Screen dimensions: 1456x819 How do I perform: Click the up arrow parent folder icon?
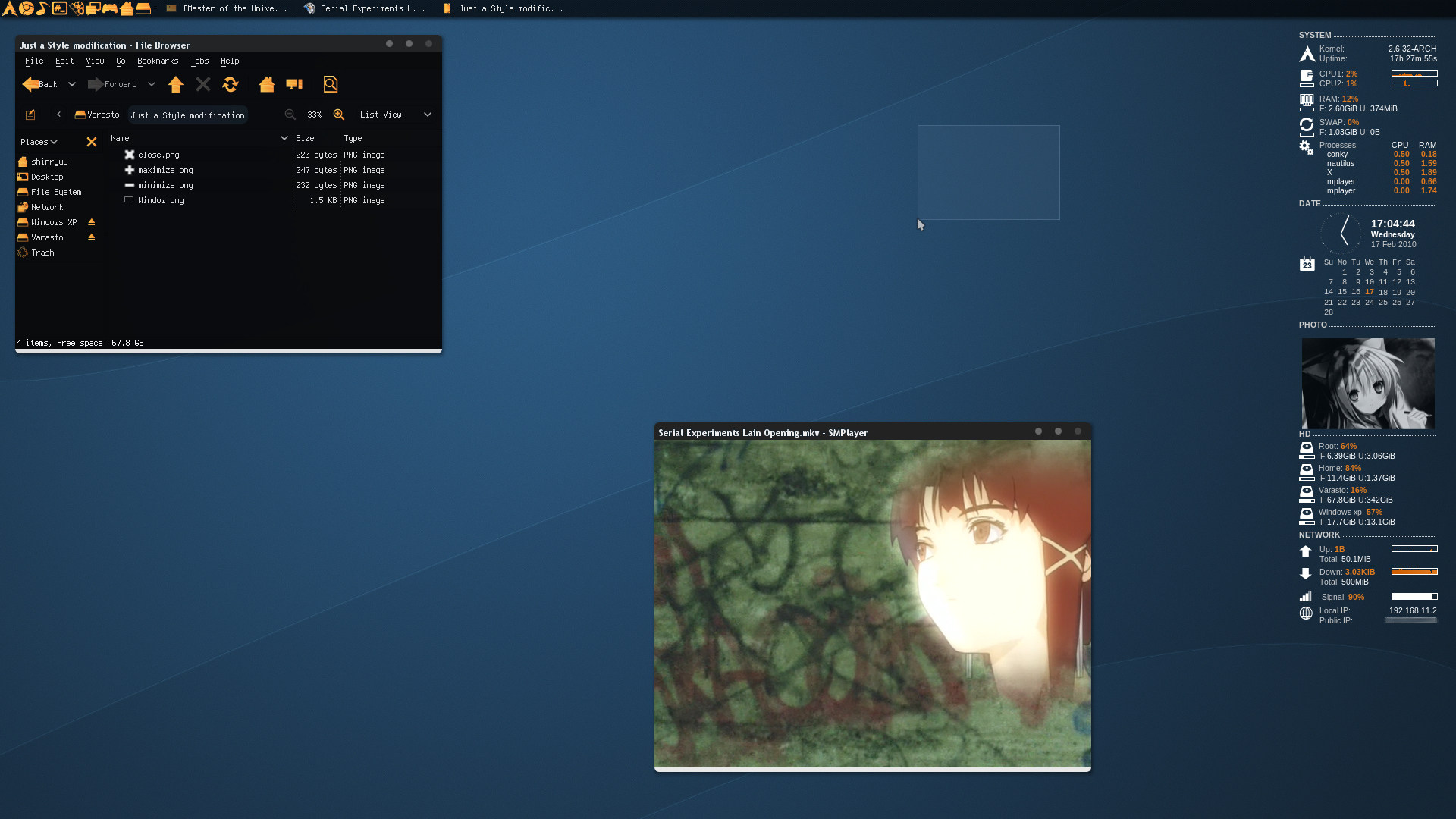point(175,84)
